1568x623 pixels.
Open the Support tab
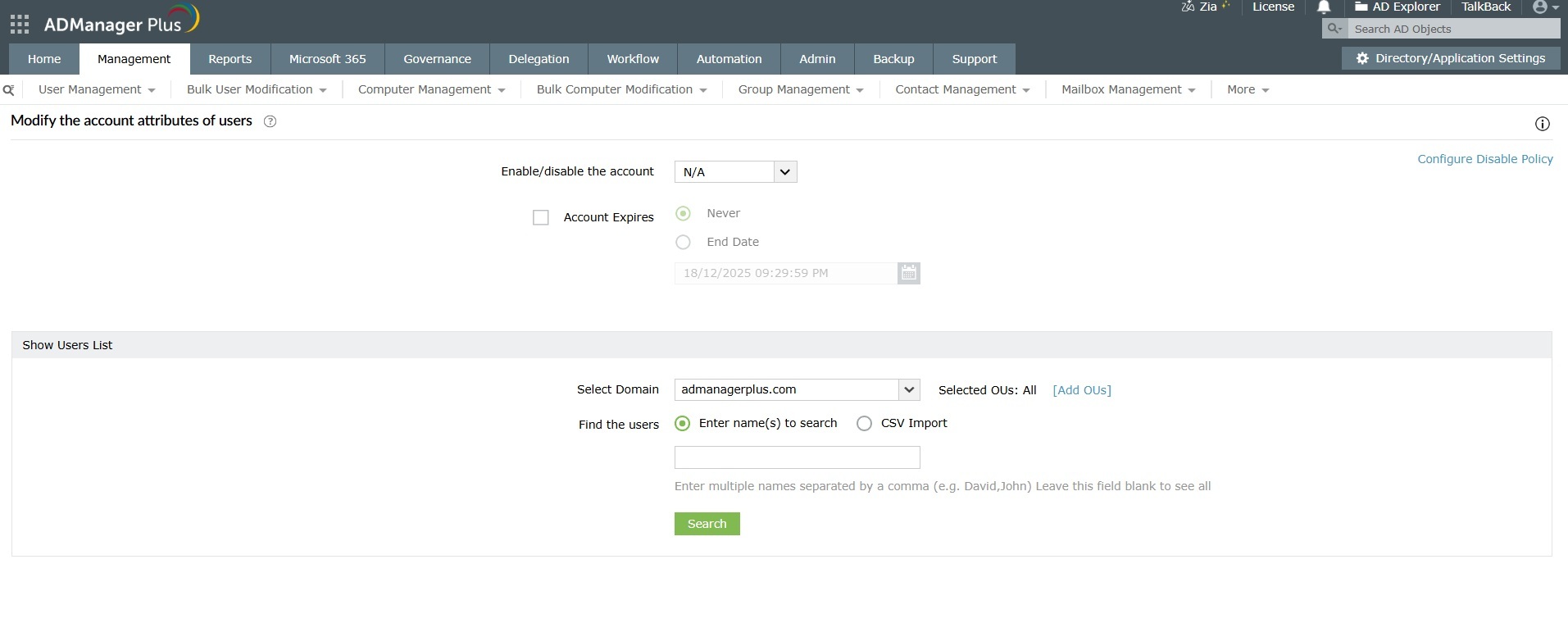[x=975, y=59]
